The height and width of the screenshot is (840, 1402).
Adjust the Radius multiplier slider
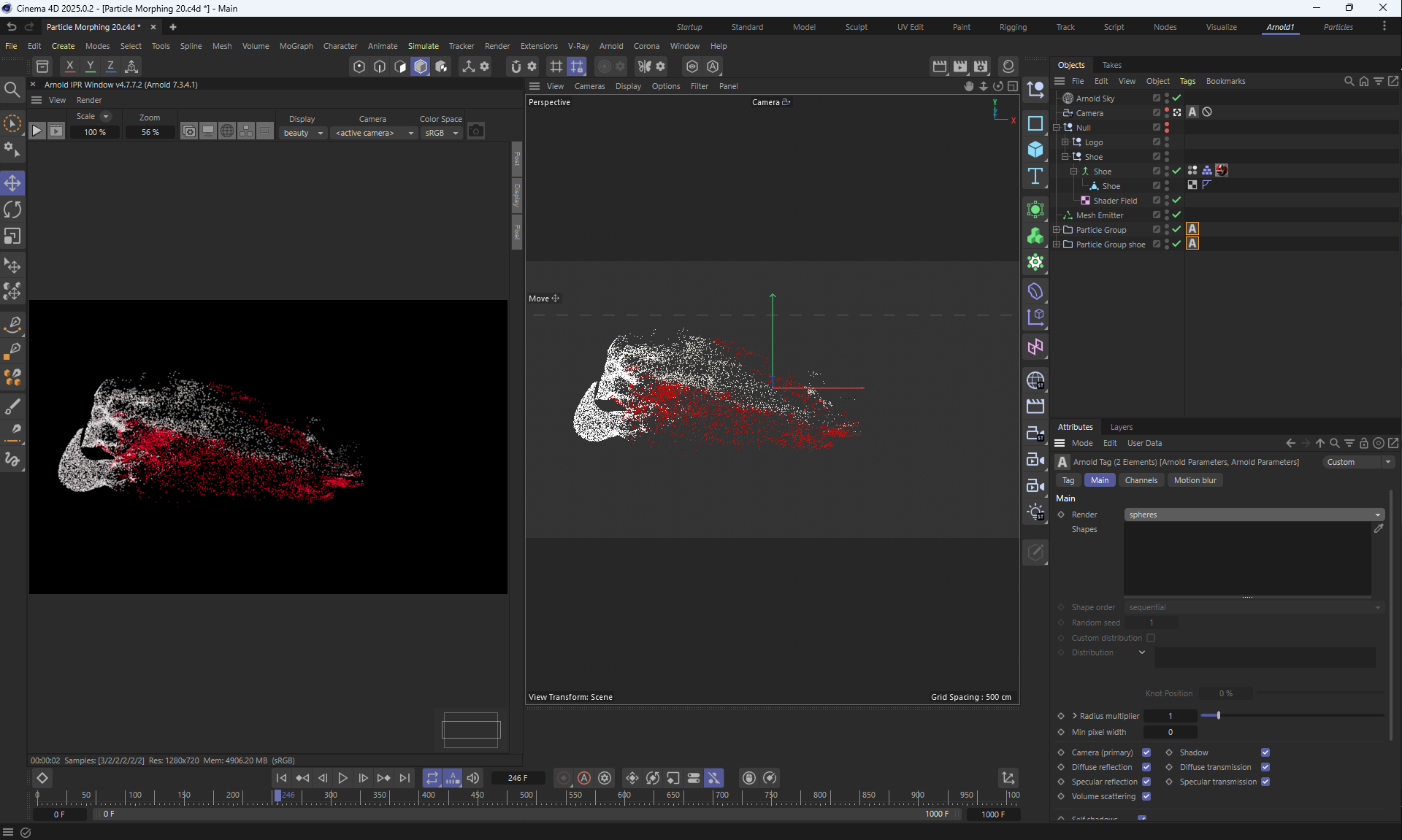click(x=1218, y=716)
